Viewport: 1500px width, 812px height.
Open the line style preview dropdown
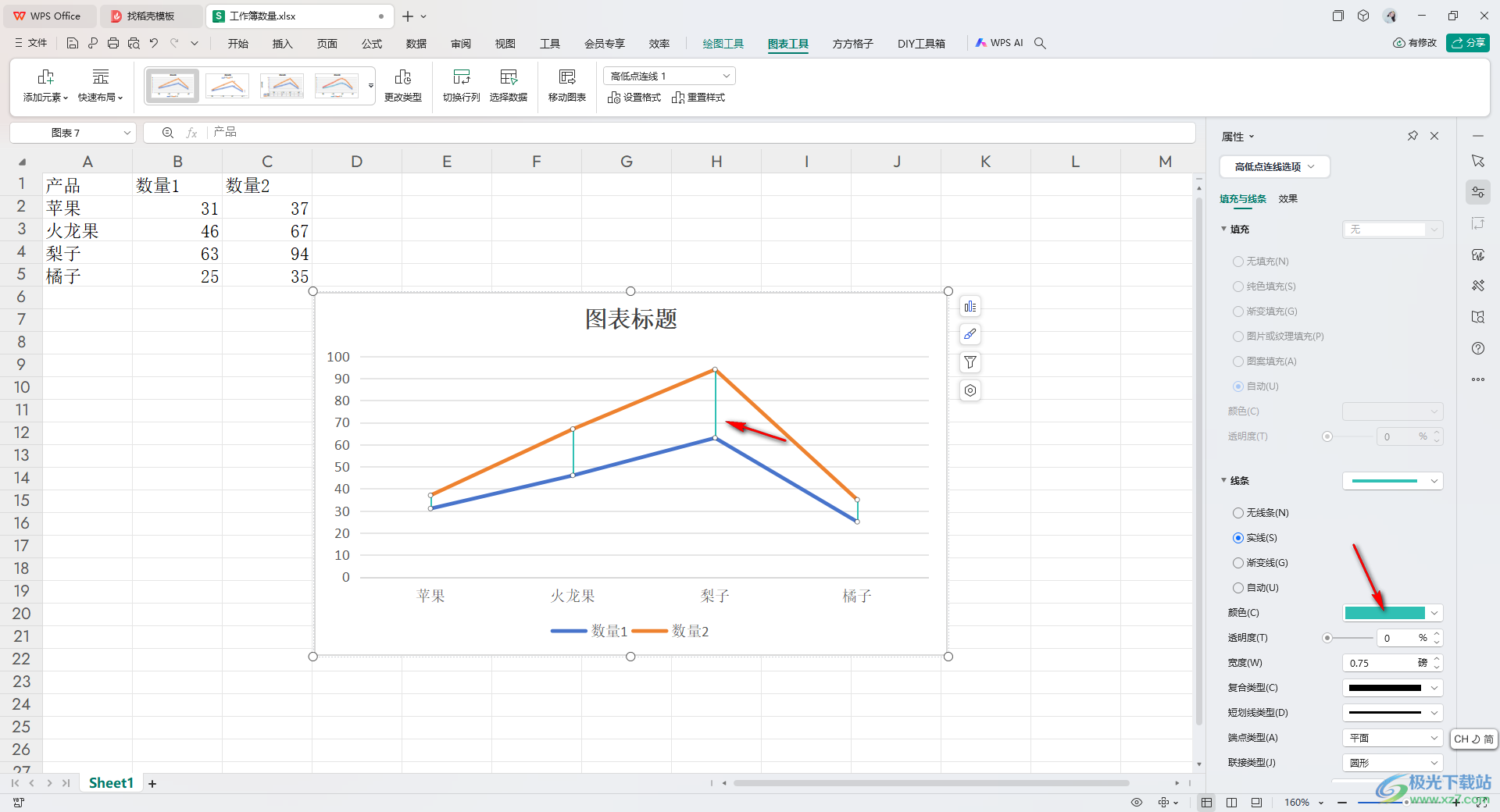pyautogui.click(x=1392, y=481)
